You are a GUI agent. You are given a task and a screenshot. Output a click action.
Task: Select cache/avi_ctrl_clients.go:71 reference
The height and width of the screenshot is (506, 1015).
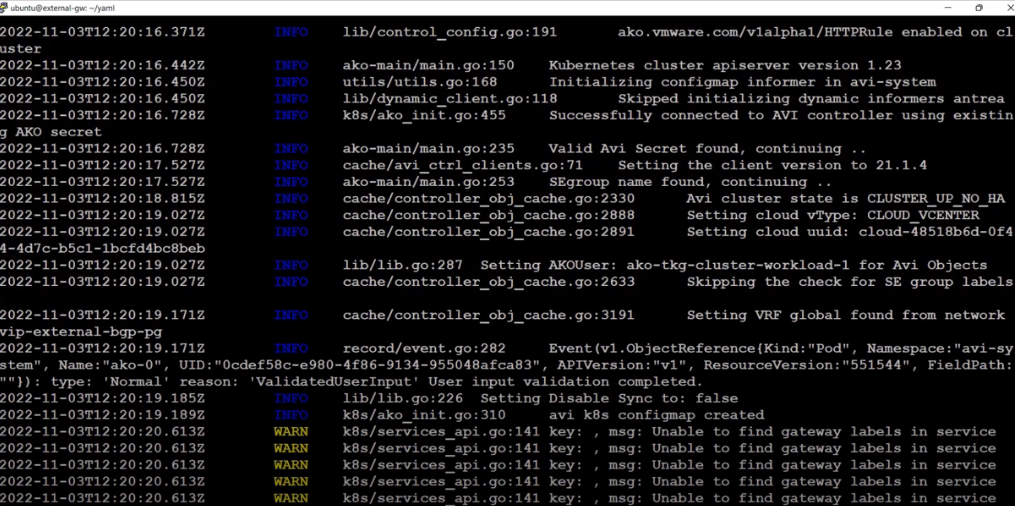[463, 166]
